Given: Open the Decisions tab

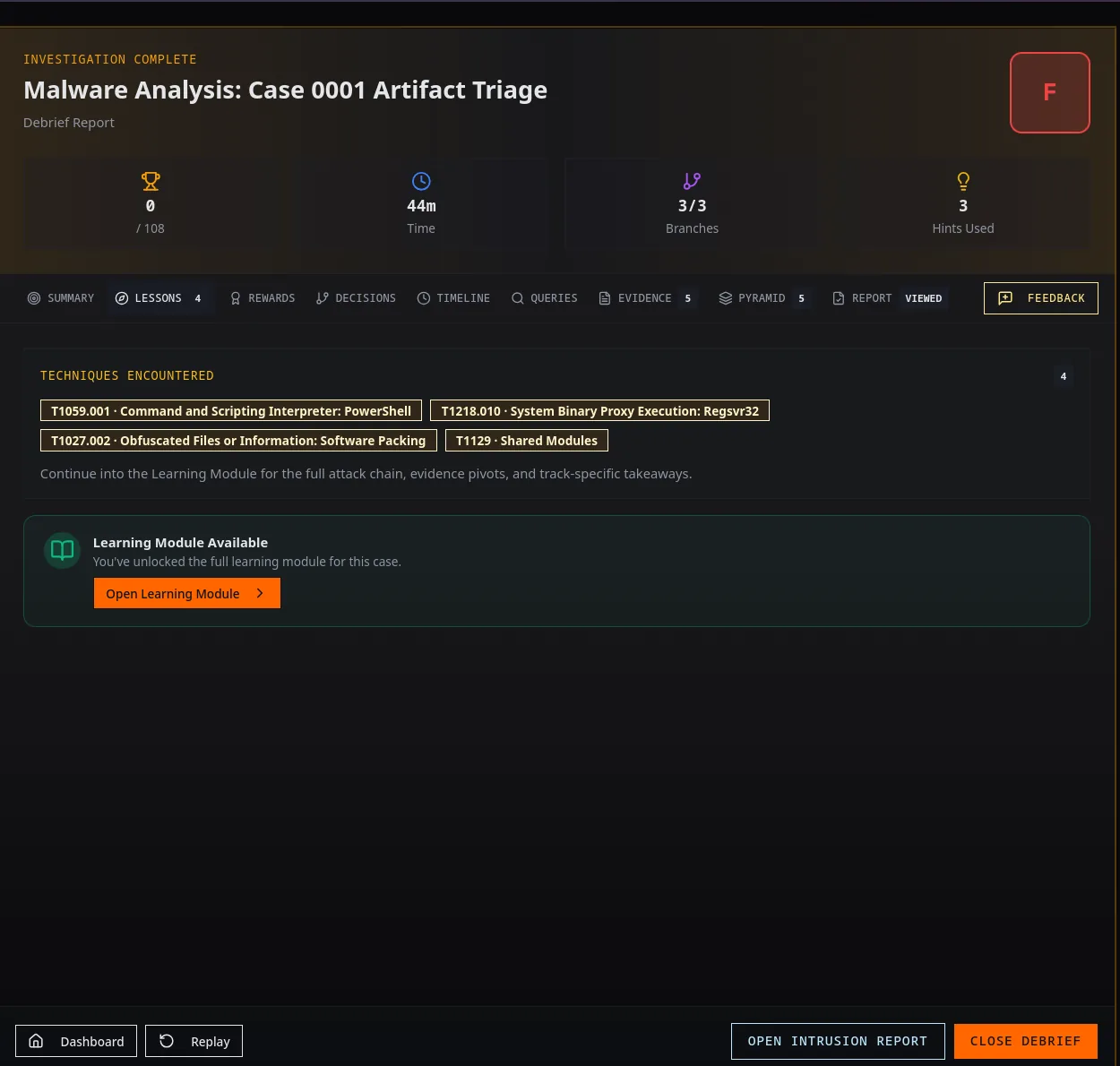Looking at the screenshot, I should pyautogui.click(x=356, y=298).
